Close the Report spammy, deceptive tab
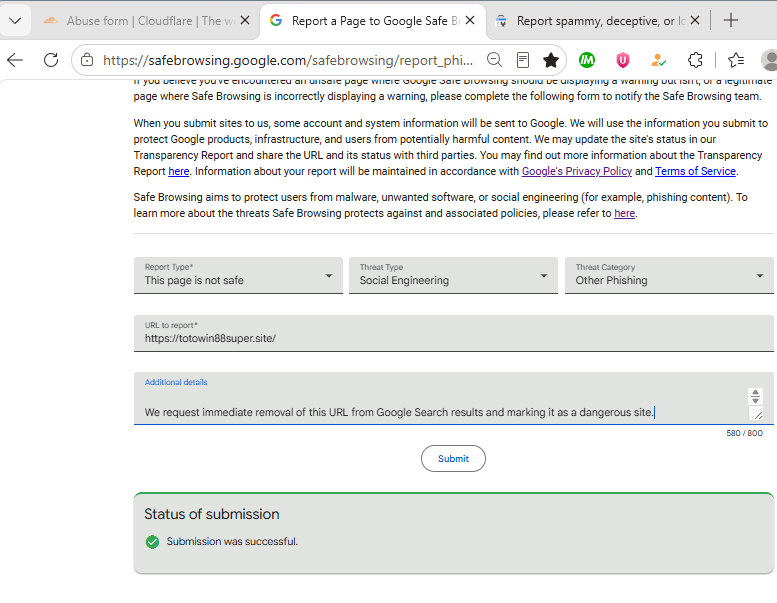 pos(695,20)
